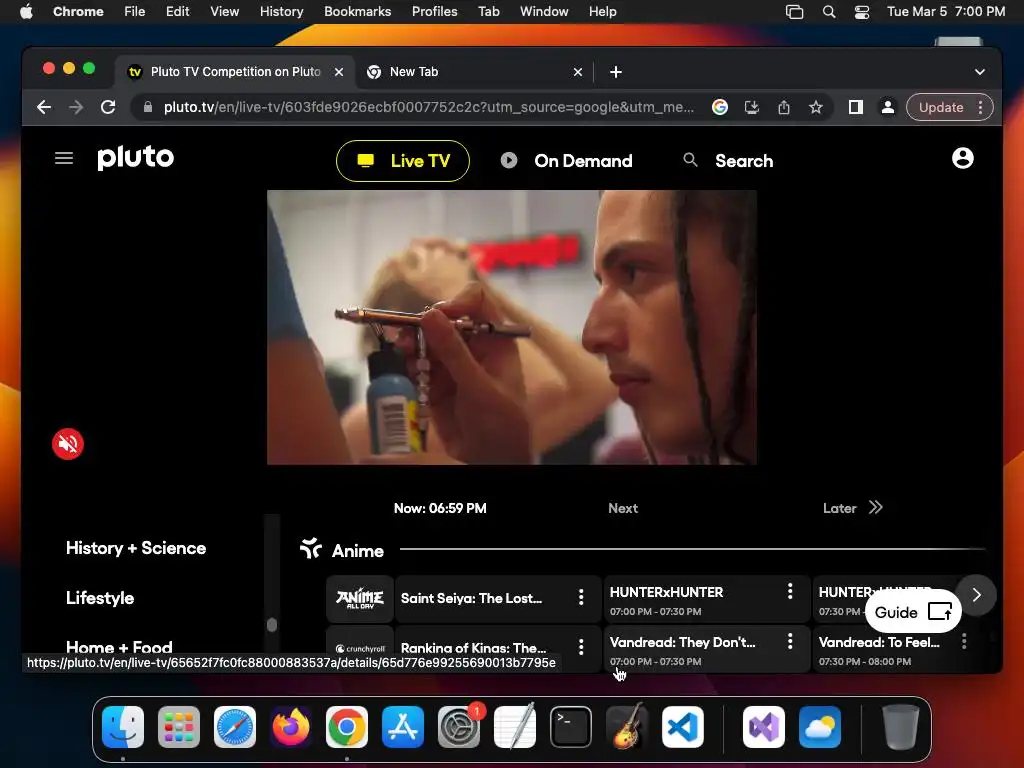
Task: Open System Settings from the Dock
Action: click(459, 727)
